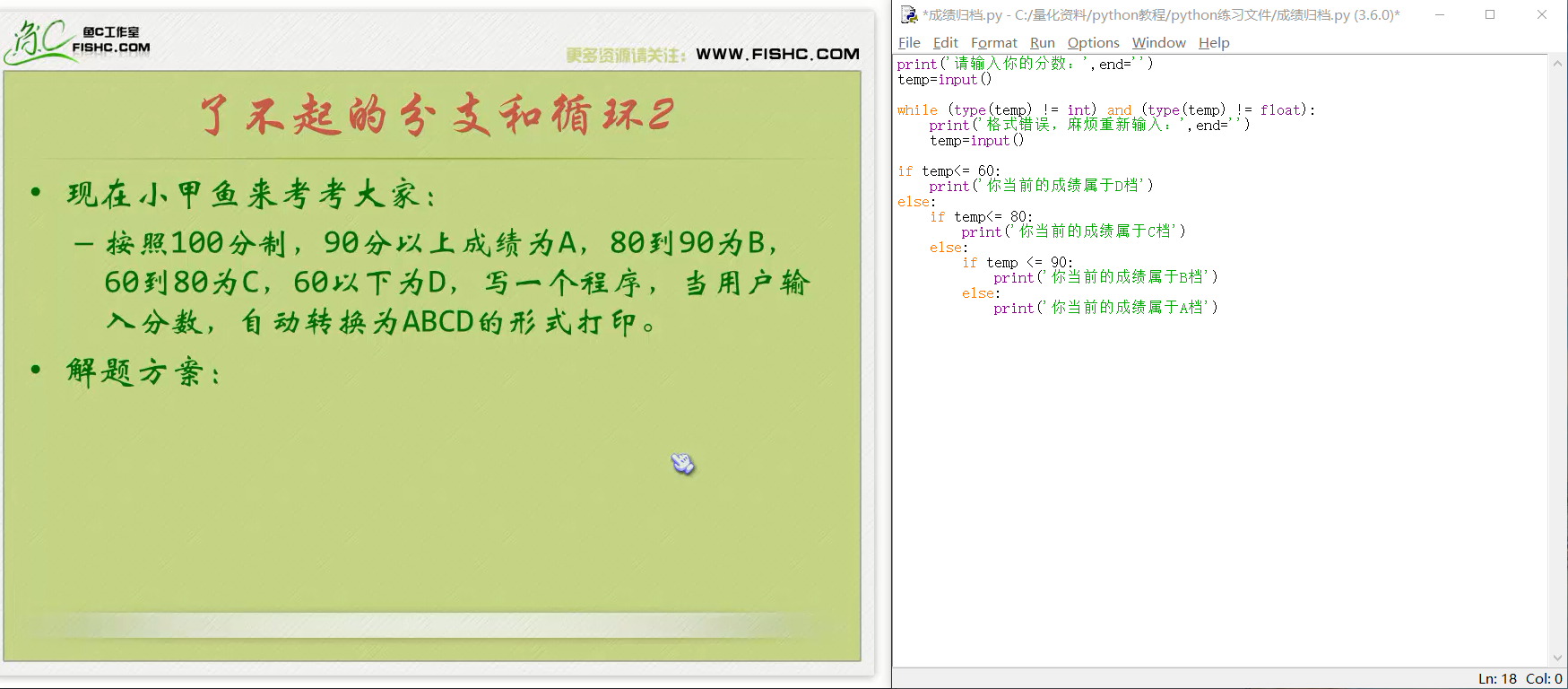Expand the Options menu
The image size is (1568, 689).
[x=1093, y=42]
